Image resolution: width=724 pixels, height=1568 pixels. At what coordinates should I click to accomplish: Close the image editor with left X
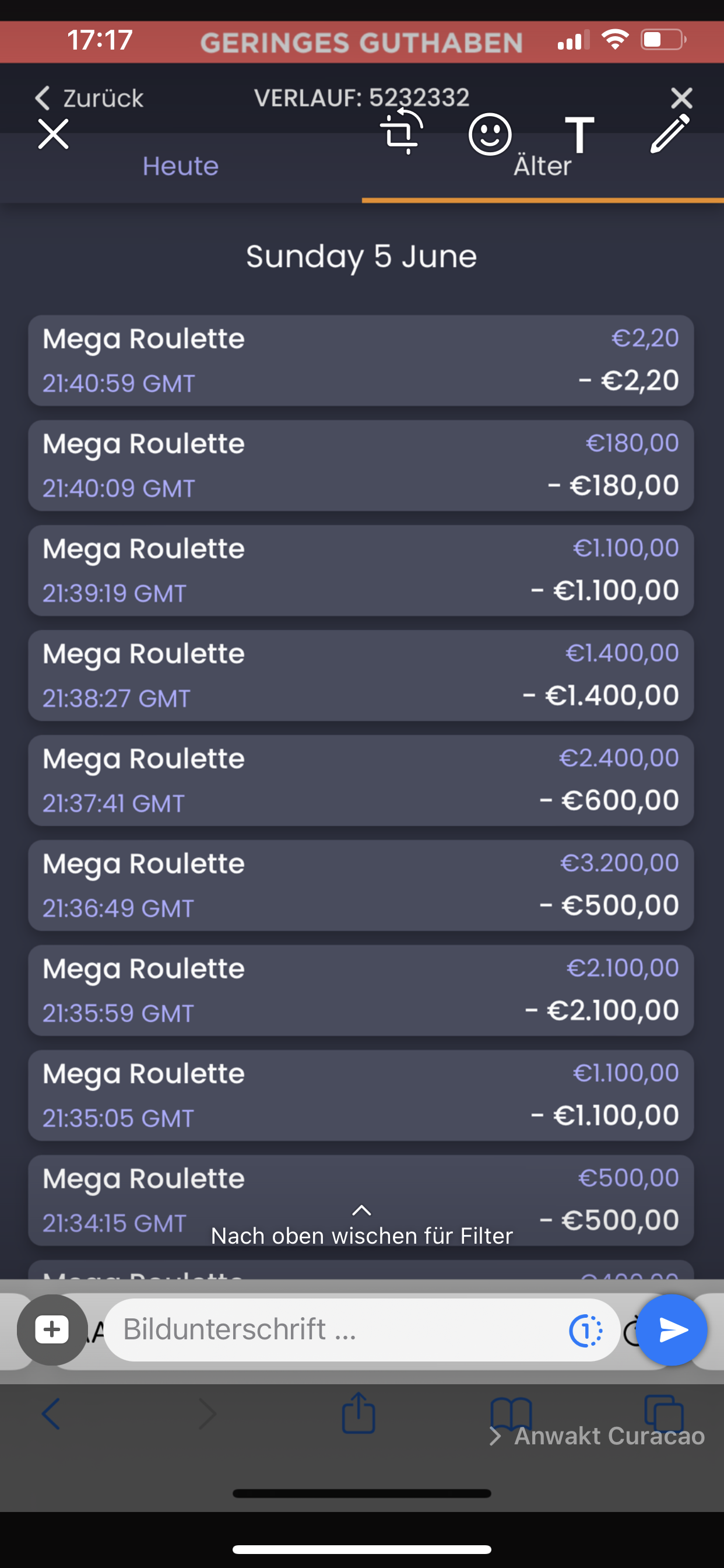[x=54, y=134]
